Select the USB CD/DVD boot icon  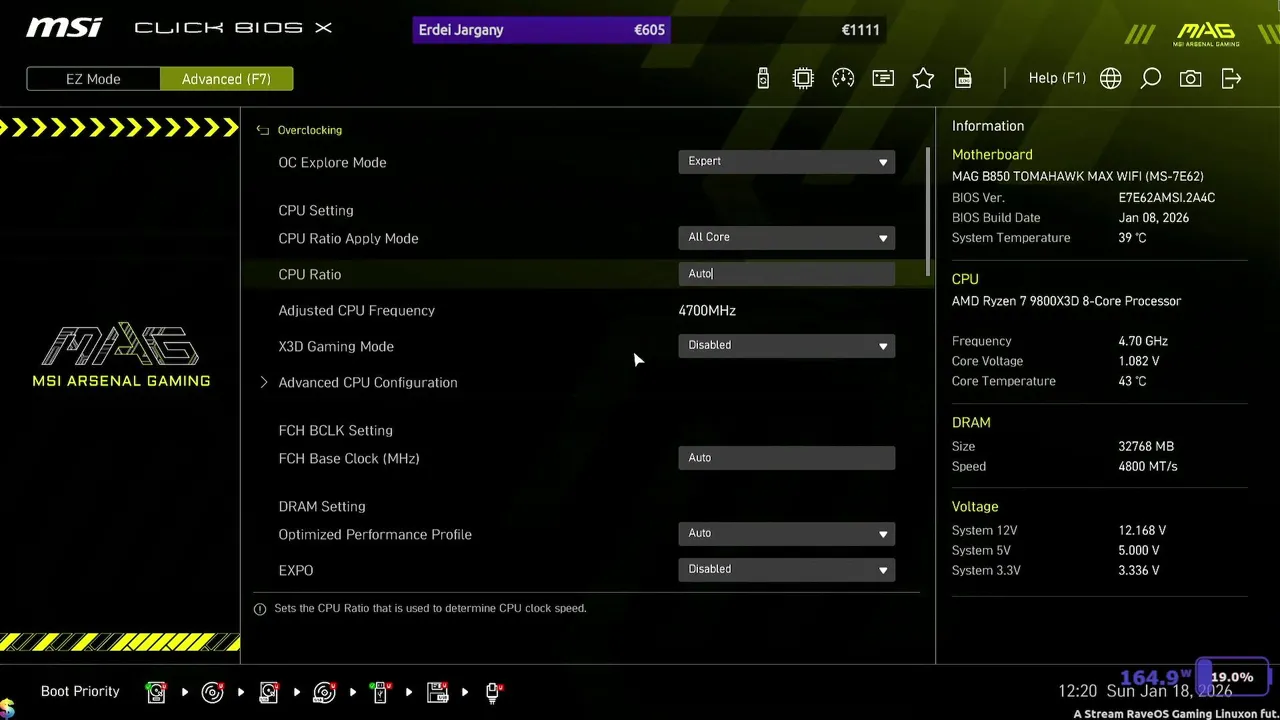[x=324, y=691]
